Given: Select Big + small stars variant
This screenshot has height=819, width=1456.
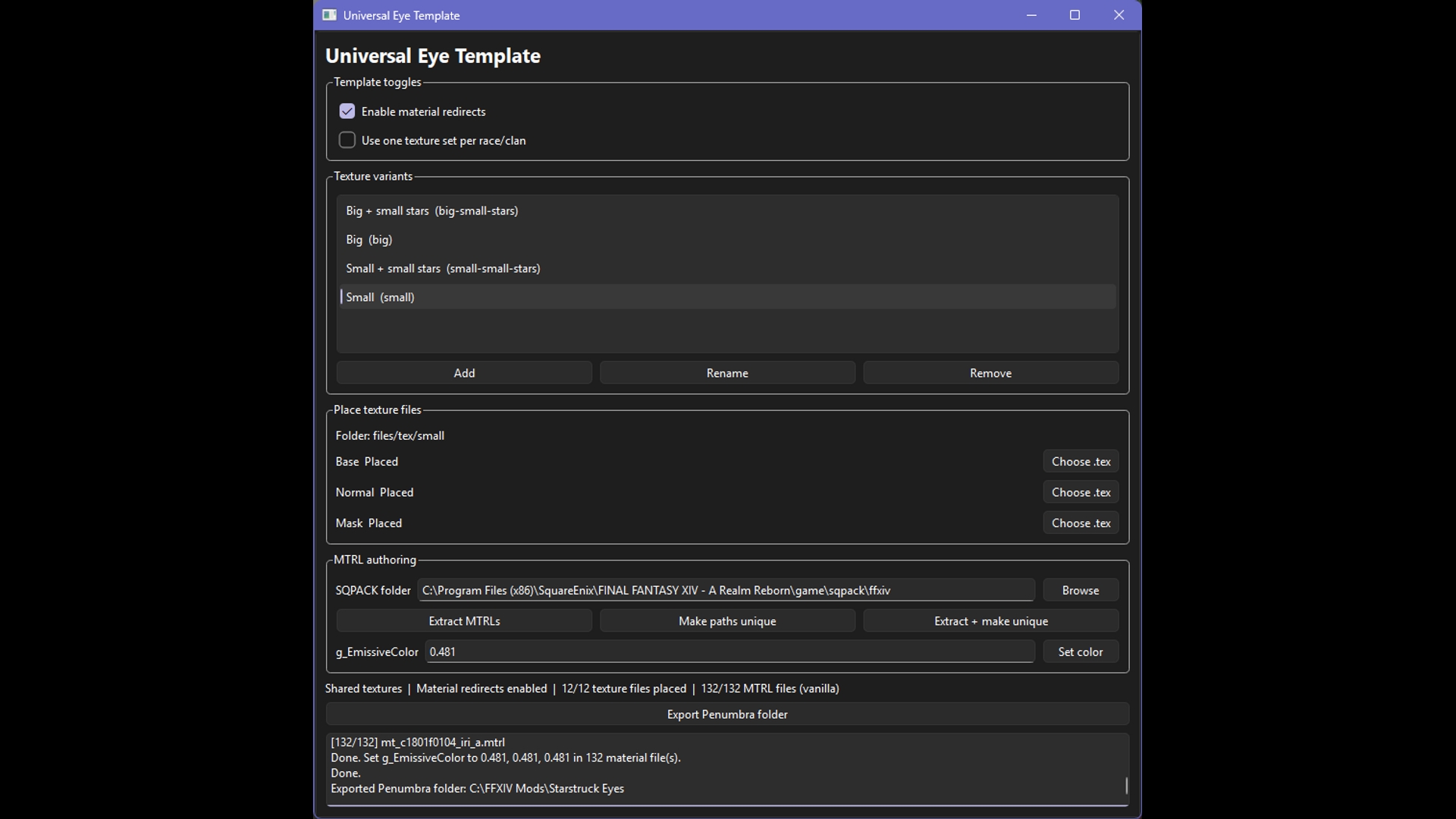Looking at the screenshot, I should (727, 211).
